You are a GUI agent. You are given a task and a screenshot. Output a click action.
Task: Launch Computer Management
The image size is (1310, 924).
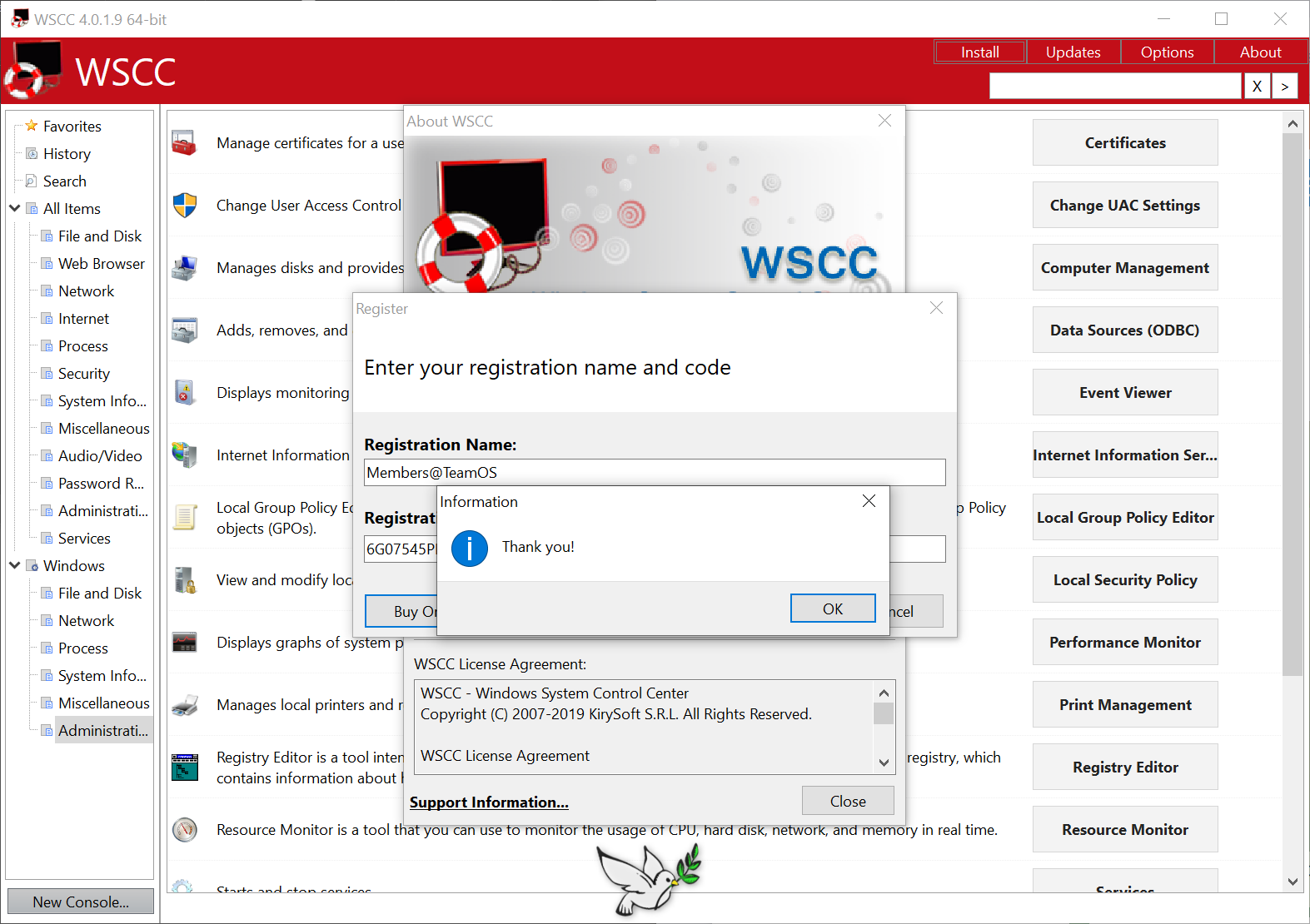click(x=1125, y=267)
